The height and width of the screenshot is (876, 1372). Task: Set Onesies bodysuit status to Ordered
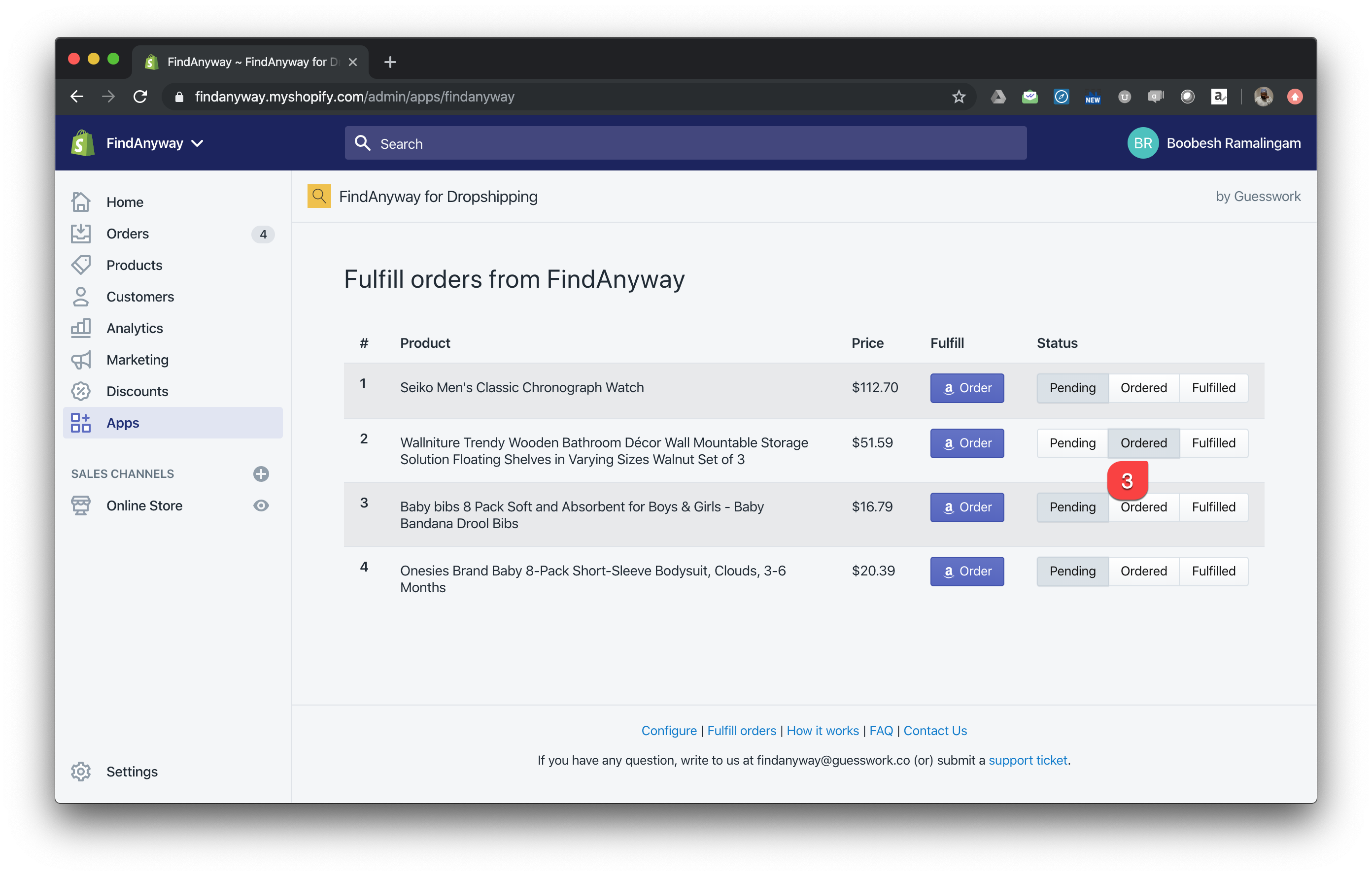click(1143, 571)
